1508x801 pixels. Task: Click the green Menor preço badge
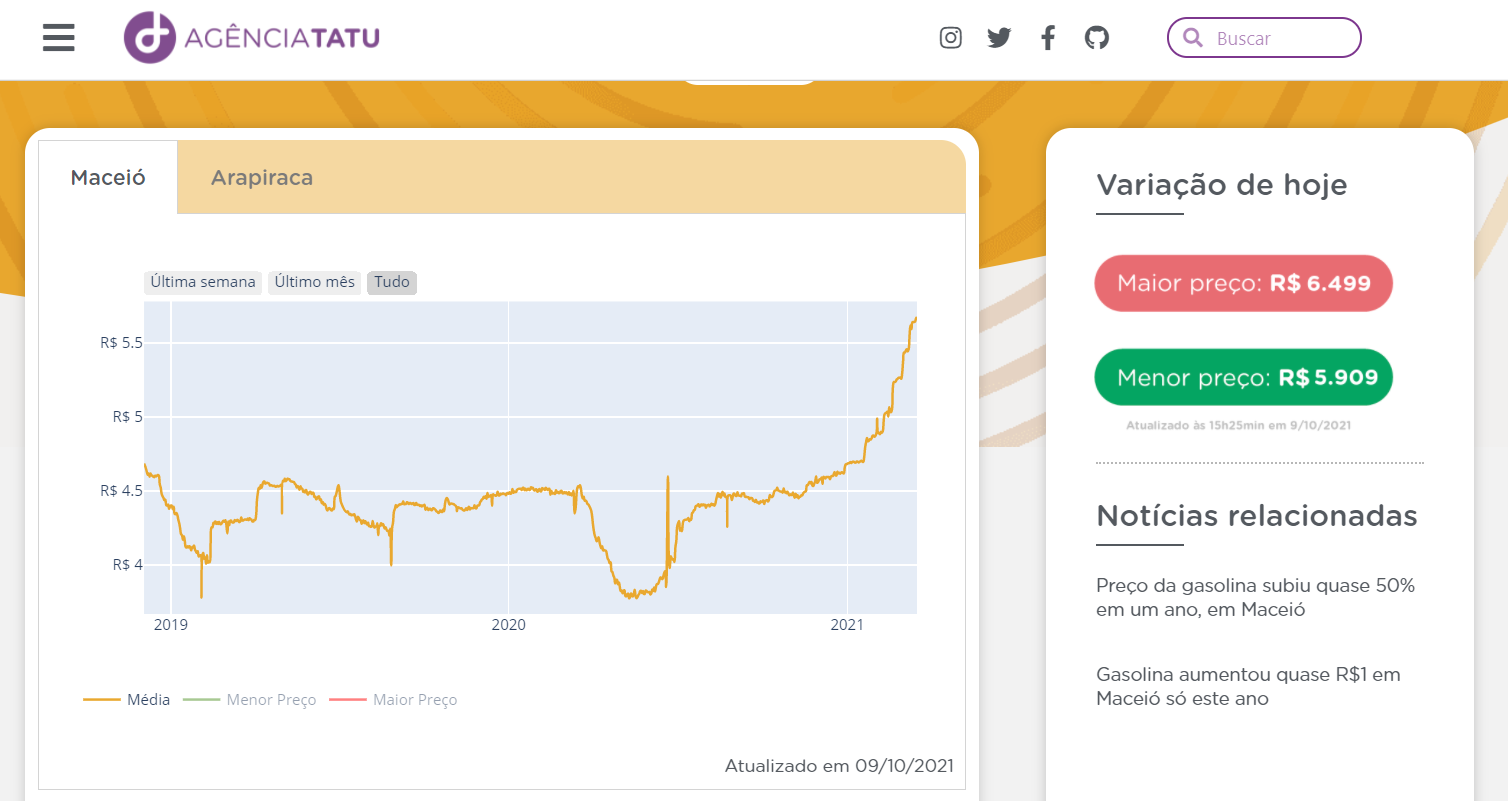coord(1243,377)
